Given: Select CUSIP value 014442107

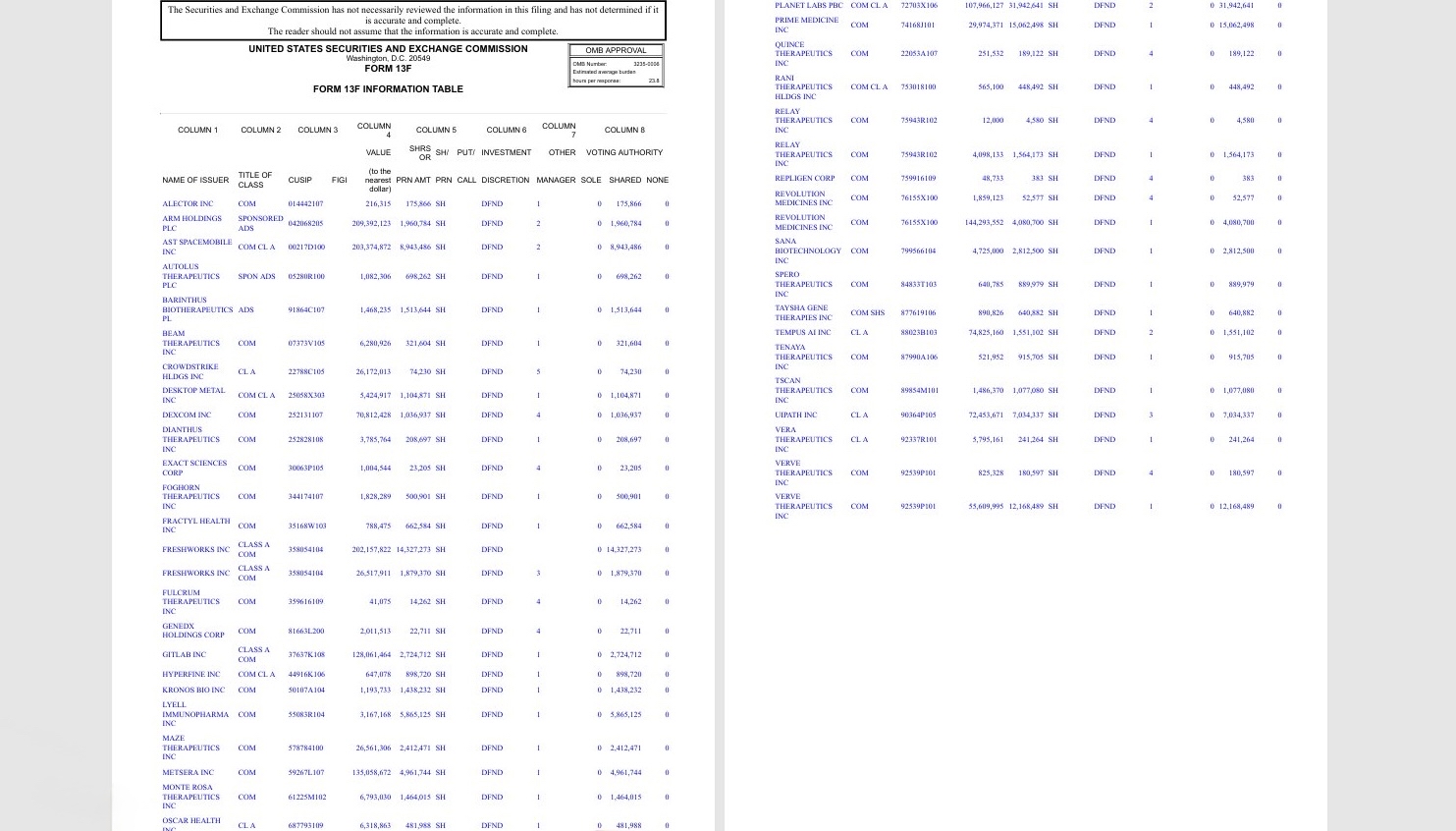Looking at the screenshot, I should (x=305, y=204).
